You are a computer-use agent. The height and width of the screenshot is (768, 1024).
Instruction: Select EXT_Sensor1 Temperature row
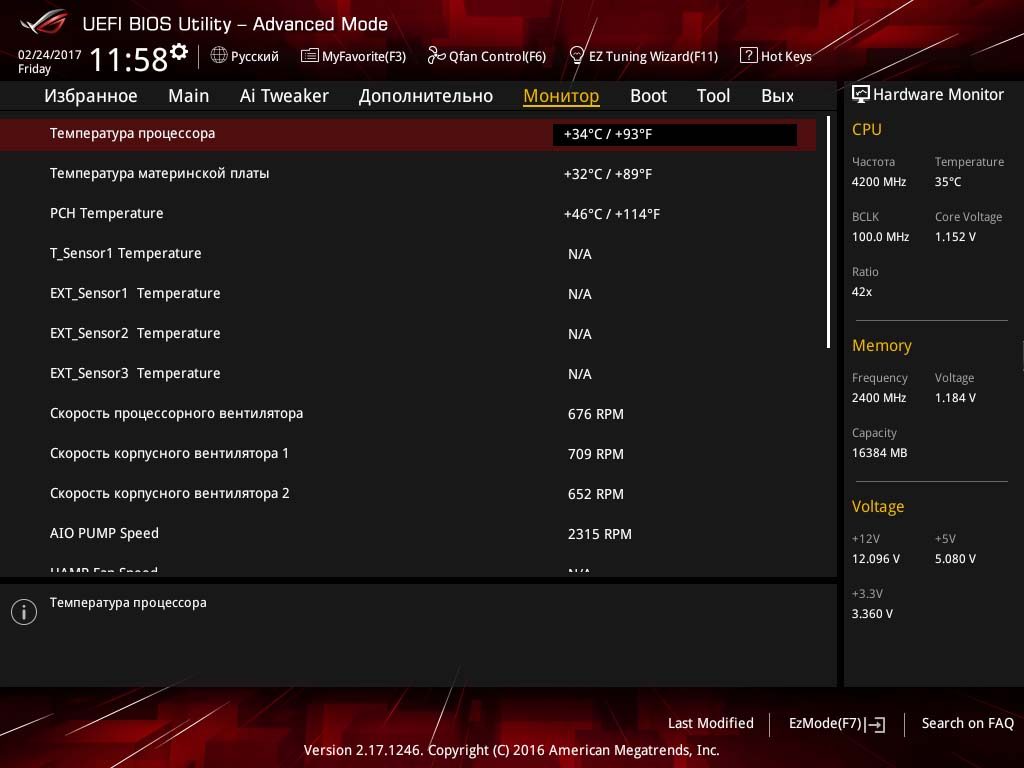pyautogui.click(x=408, y=294)
